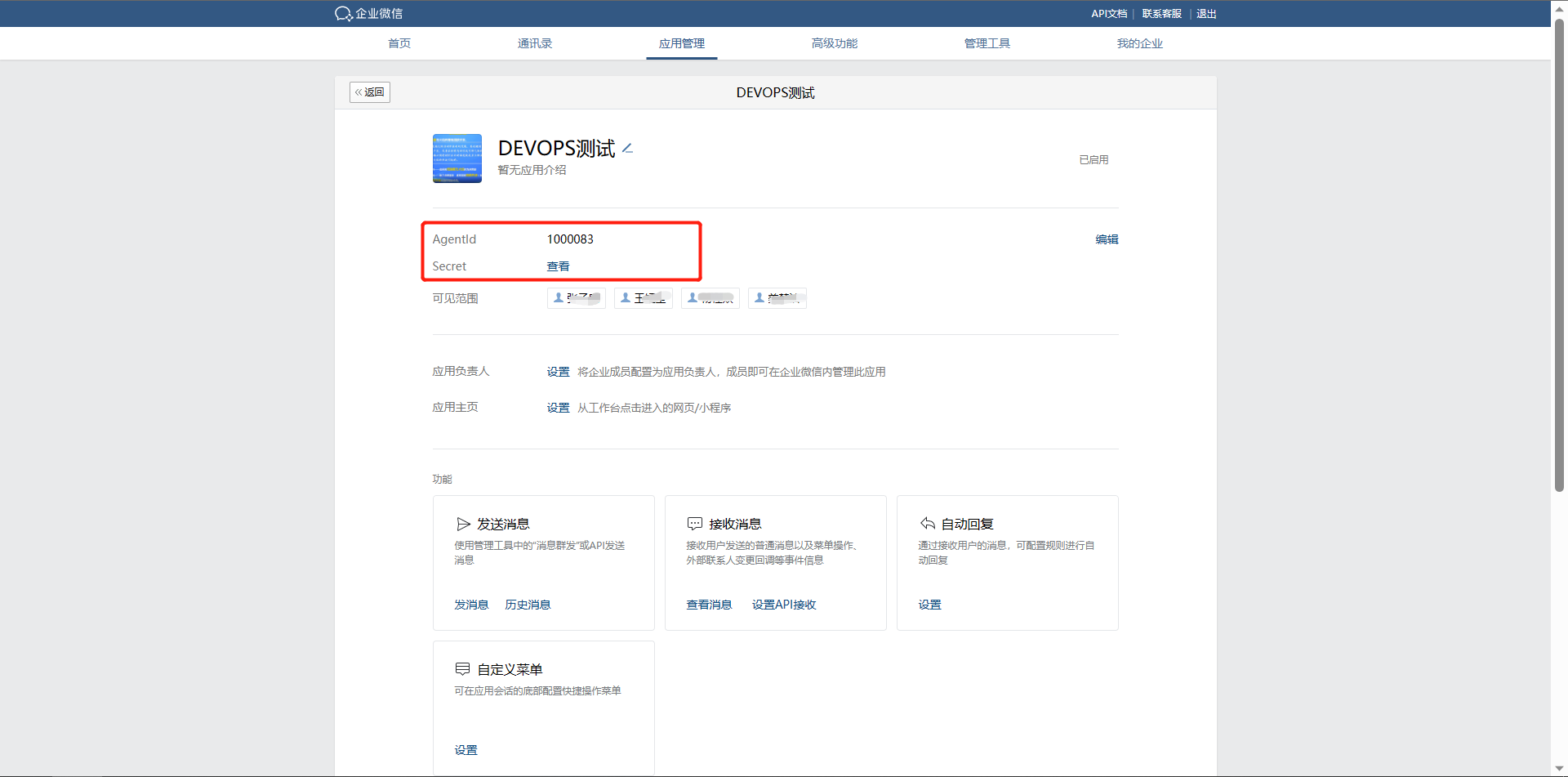The width and height of the screenshot is (1568, 777).
Task: Click the 发送消息 paper plane icon
Action: pyautogui.click(x=463, y=524)
